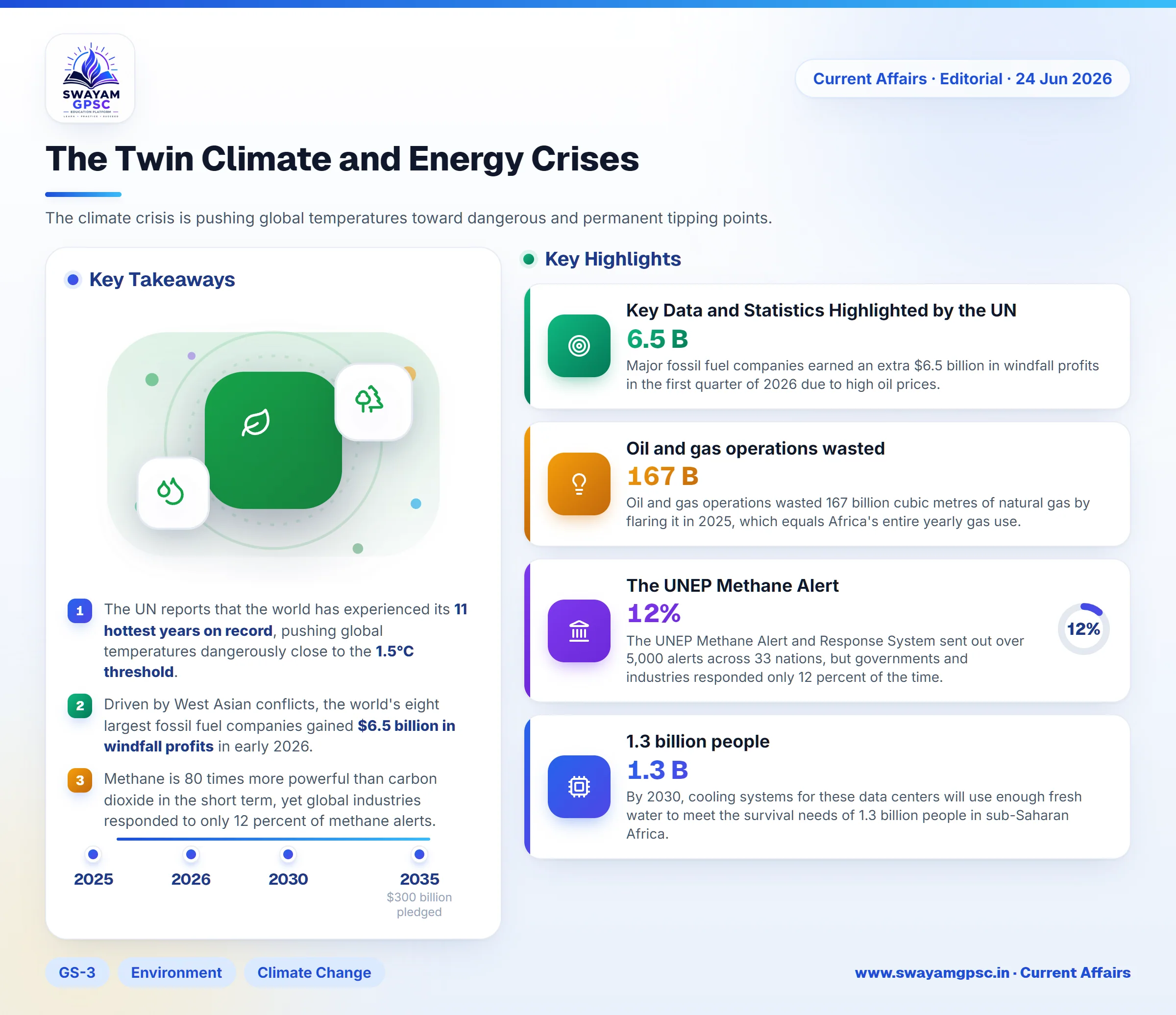Screen dimensions: 1176x1015
Task: Click the GS-3 tag
Action: point(76,972)
